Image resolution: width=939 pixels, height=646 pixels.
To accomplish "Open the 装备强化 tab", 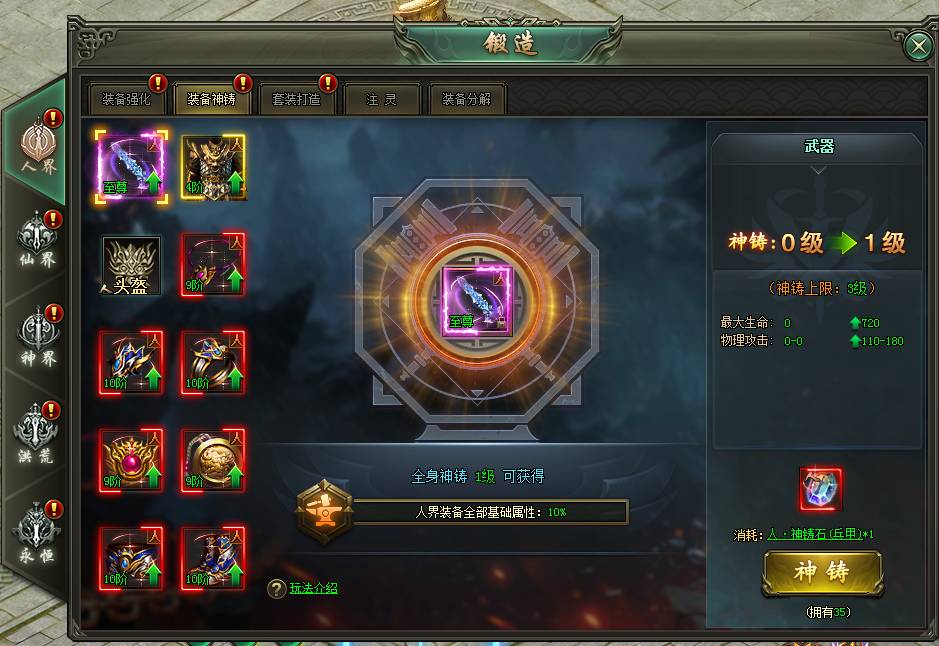I will point(126,99).
